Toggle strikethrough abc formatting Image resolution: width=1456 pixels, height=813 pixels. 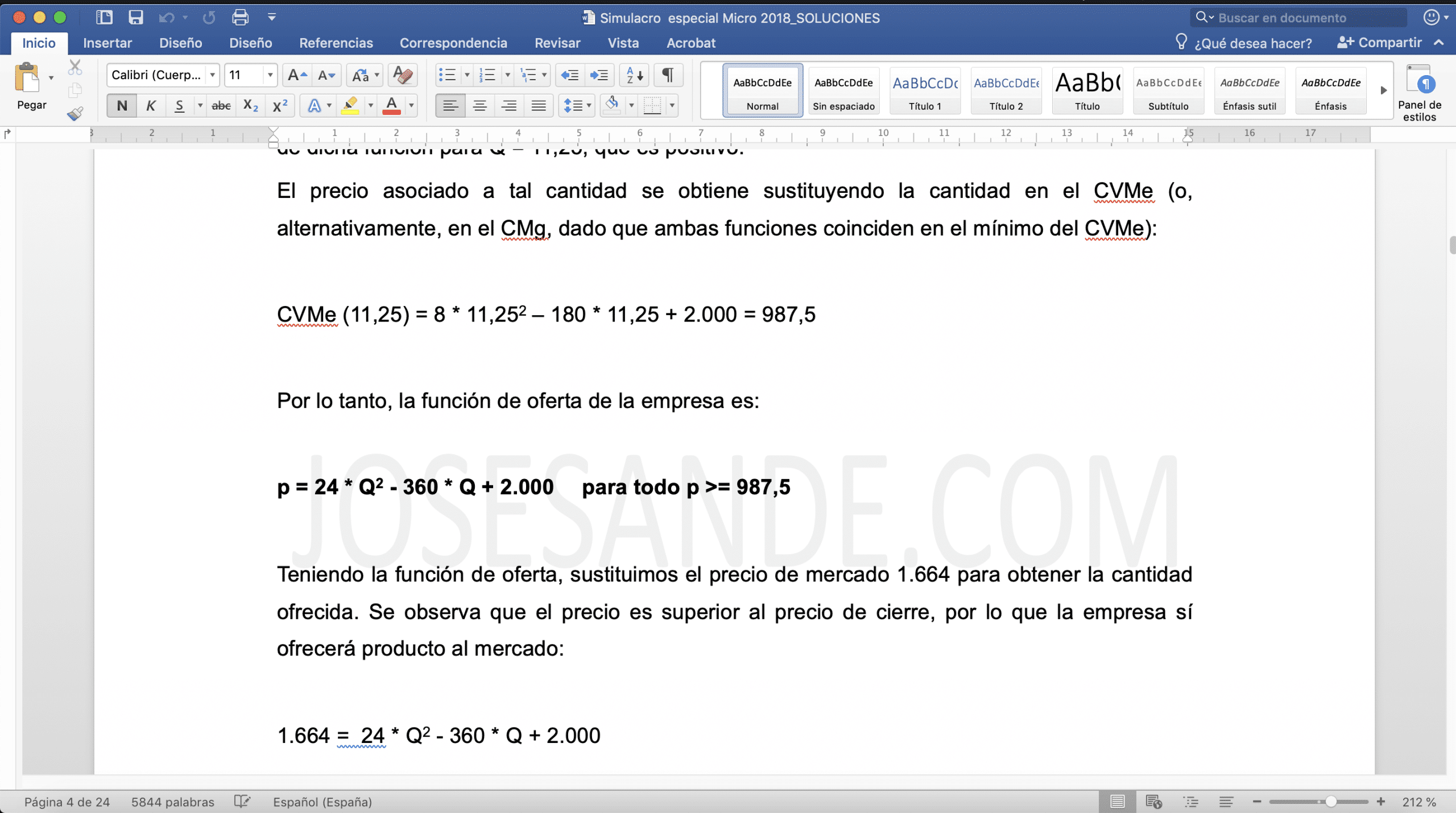[221, 106]
